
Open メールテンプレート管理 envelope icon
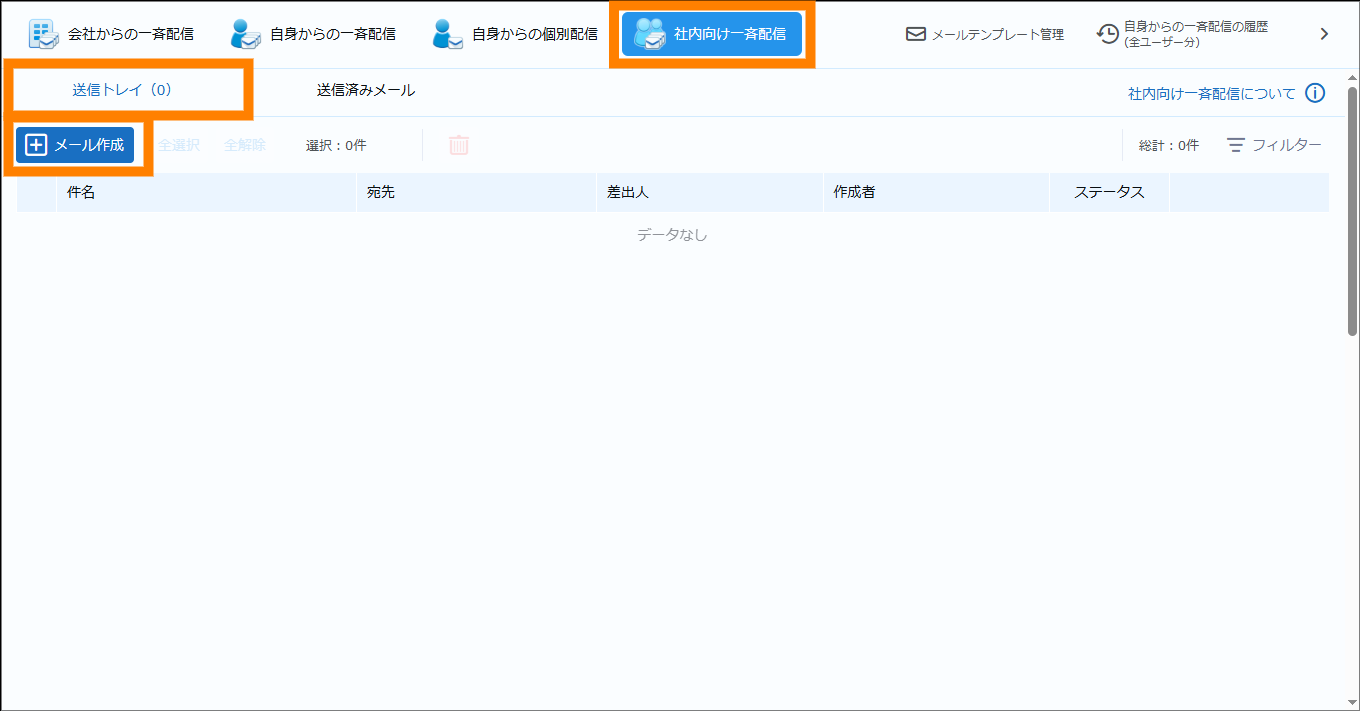pos(915,34)
